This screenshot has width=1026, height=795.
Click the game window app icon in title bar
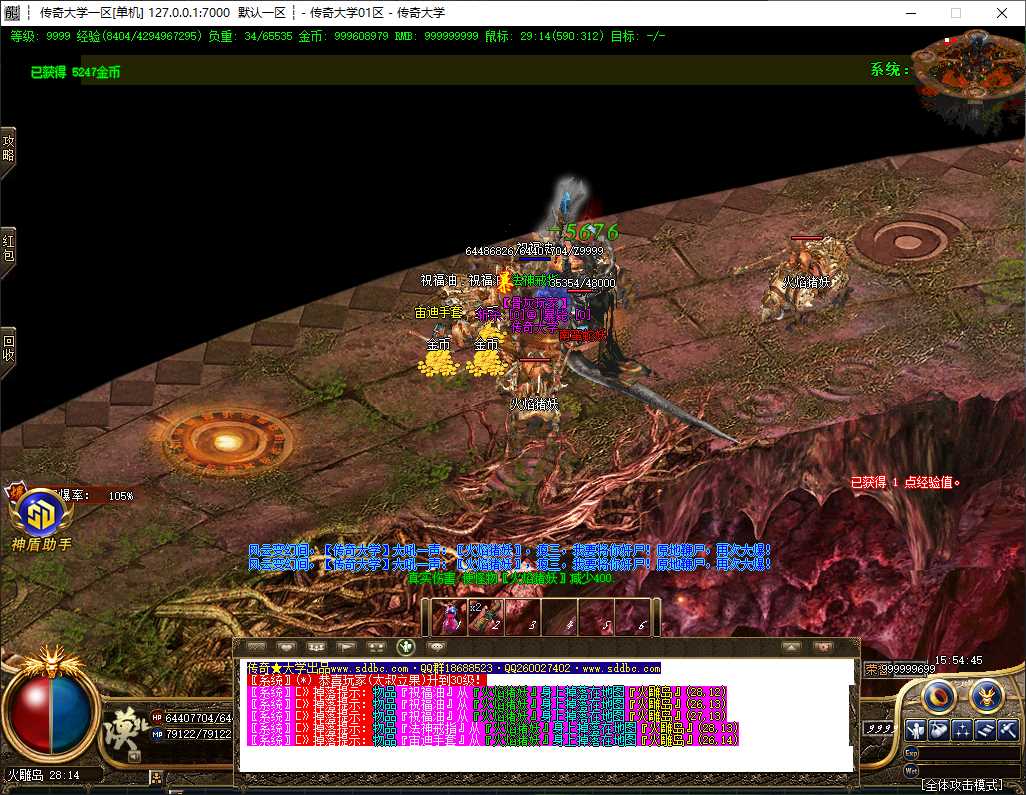[12, 12]
